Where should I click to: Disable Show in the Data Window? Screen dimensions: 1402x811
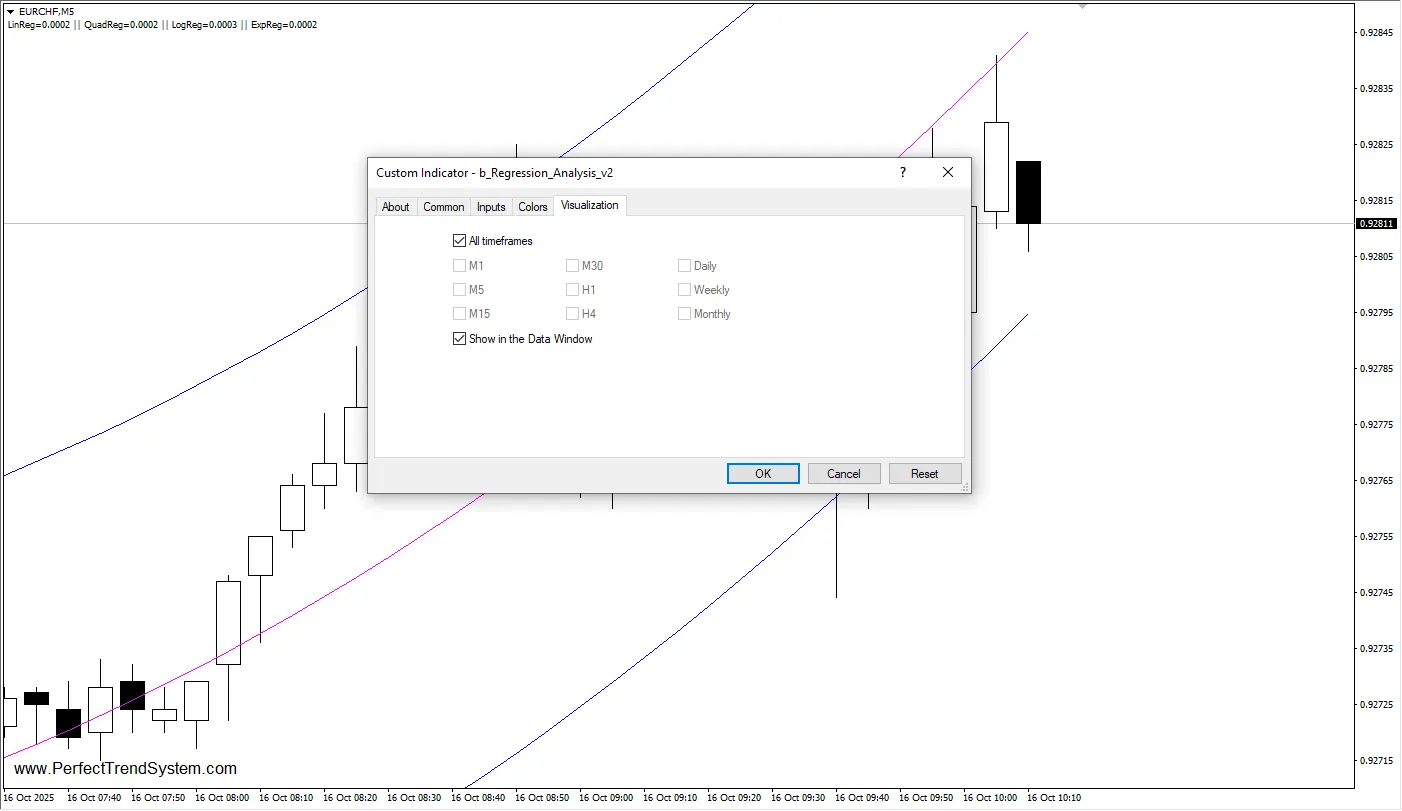[459, 338]
